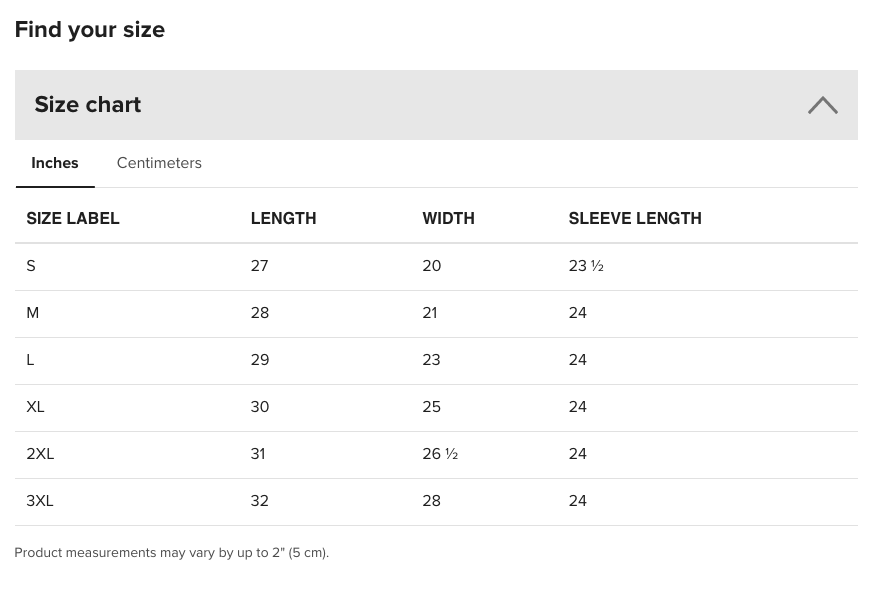The width and height of the screenshot is (877, 591).
Task: Click the WIDTH column header
Action: pyautogui.click(x=449, y=218)
